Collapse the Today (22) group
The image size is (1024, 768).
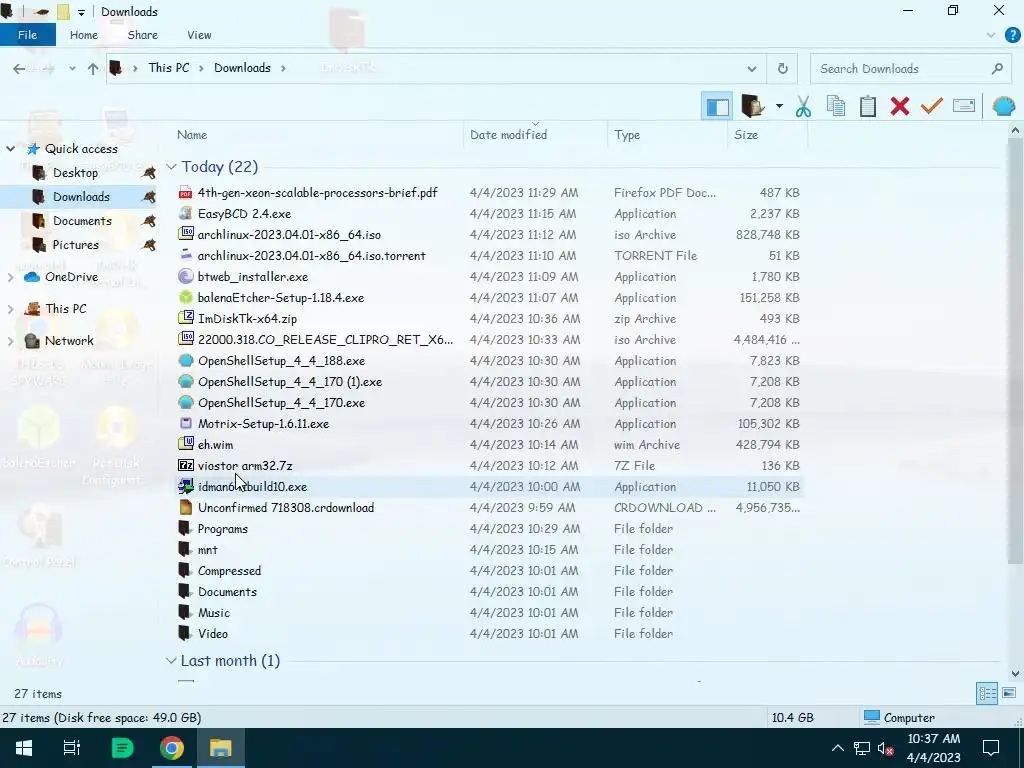171,167
